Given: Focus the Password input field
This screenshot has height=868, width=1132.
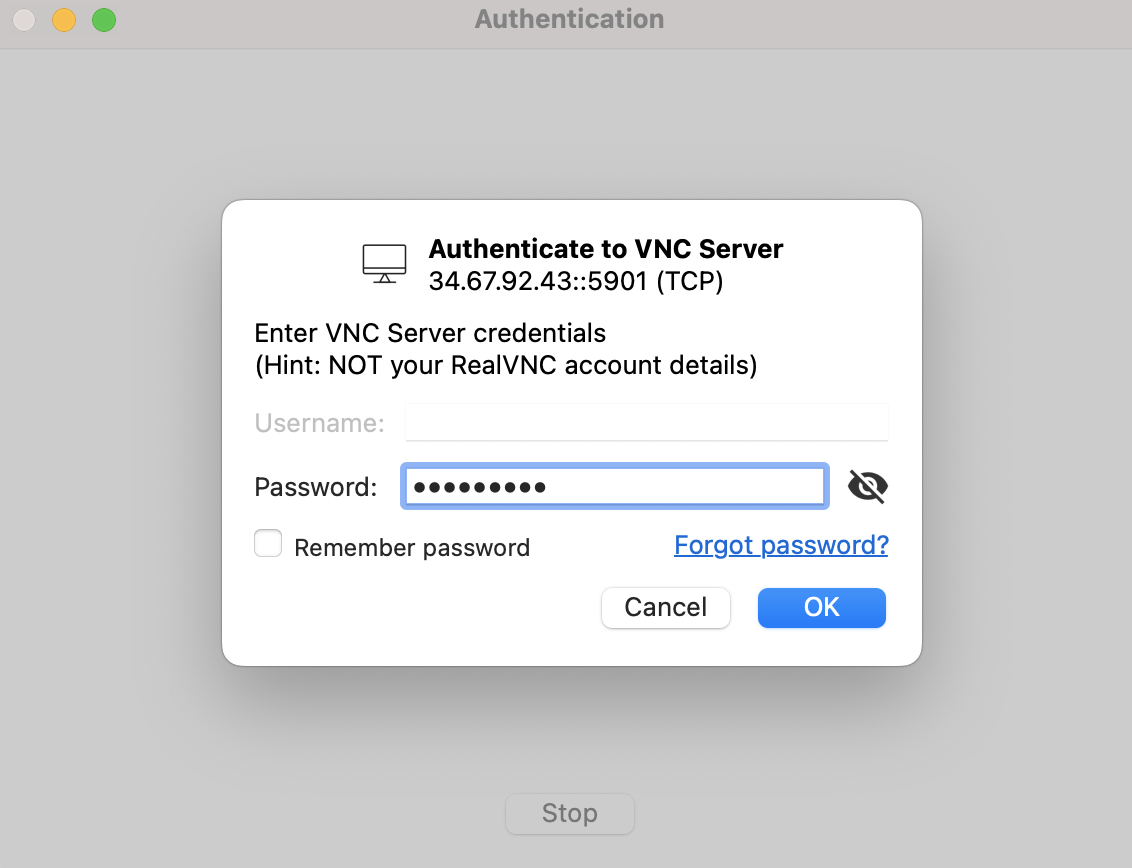Looking at the screenshot, I should pyautogui.click(x=614, y=486).
